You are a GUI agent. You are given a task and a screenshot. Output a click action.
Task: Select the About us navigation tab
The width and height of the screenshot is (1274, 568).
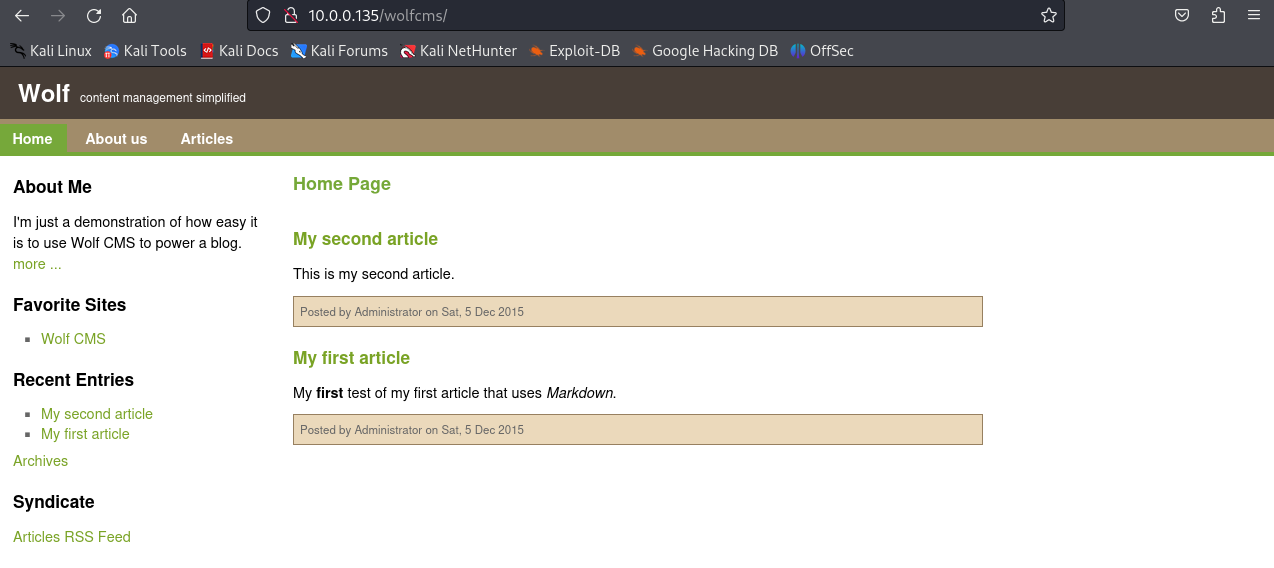point(116,138)
